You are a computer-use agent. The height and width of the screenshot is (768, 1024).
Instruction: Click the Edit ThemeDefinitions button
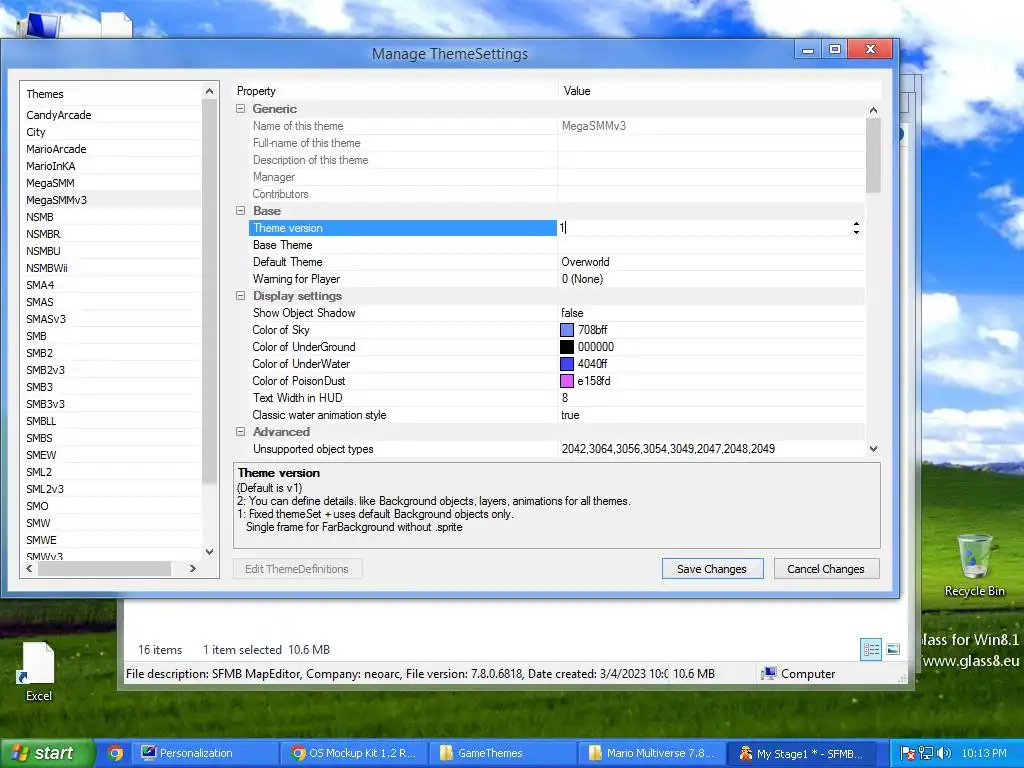(x=297, y=569)
